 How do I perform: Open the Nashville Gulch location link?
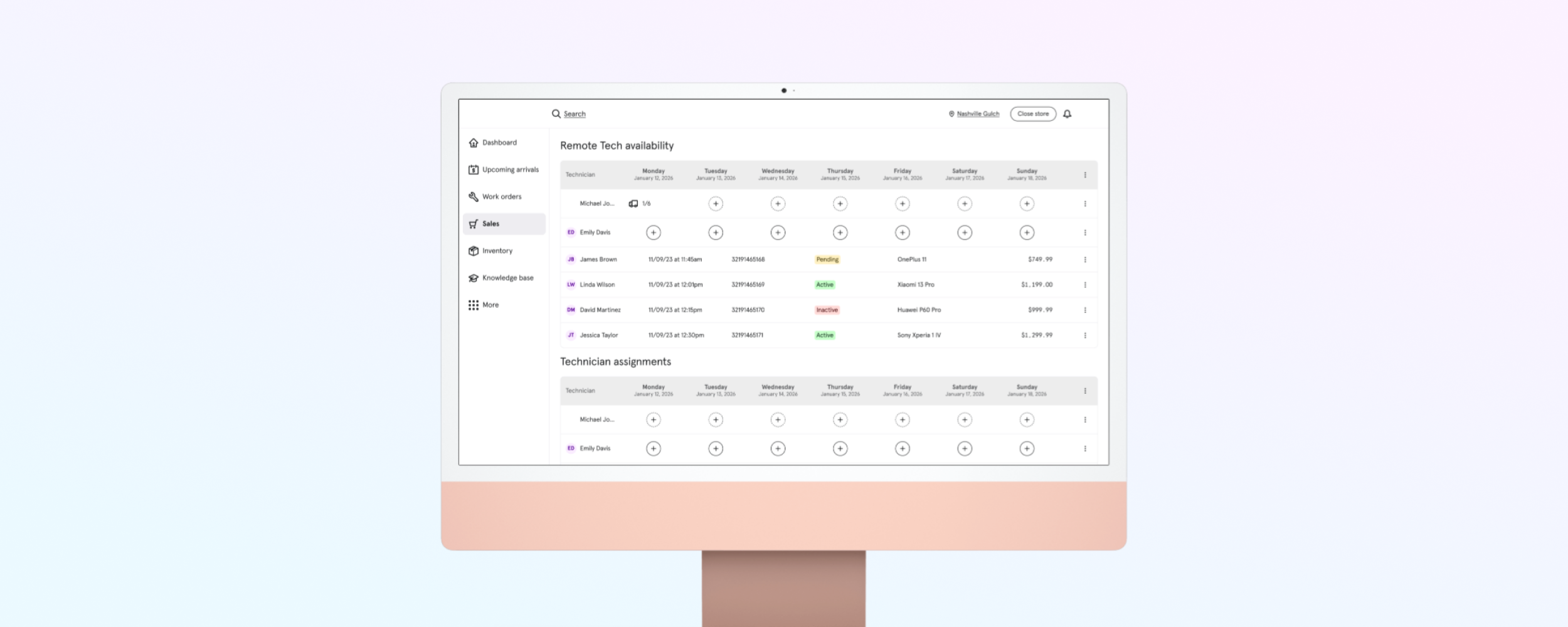click(974, 114)
